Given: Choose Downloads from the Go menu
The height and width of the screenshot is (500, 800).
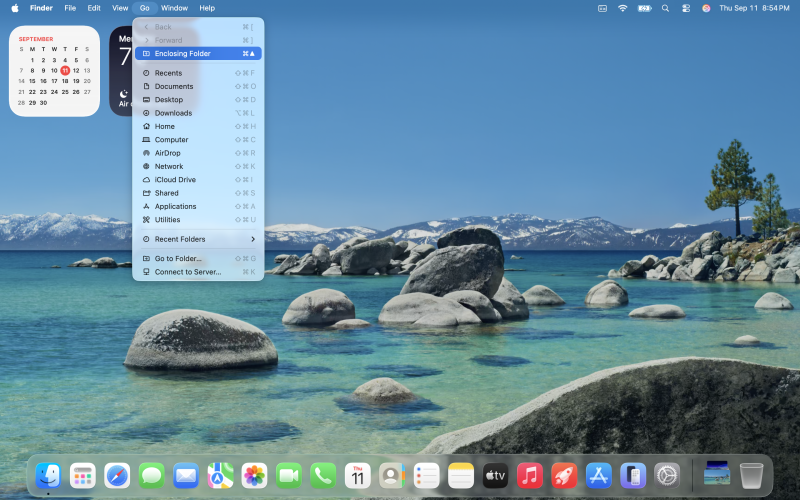Looking at the screenshot, I should [173, 113].
